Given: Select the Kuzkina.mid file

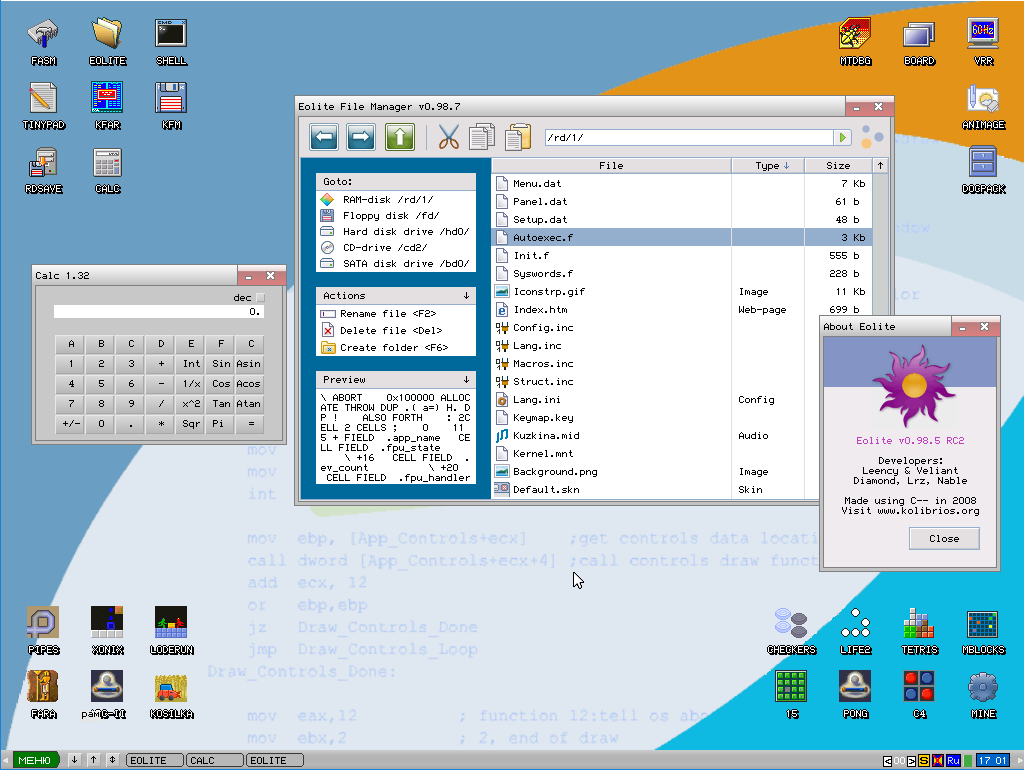Looking at the screenshot, I should tap(545, 436).
